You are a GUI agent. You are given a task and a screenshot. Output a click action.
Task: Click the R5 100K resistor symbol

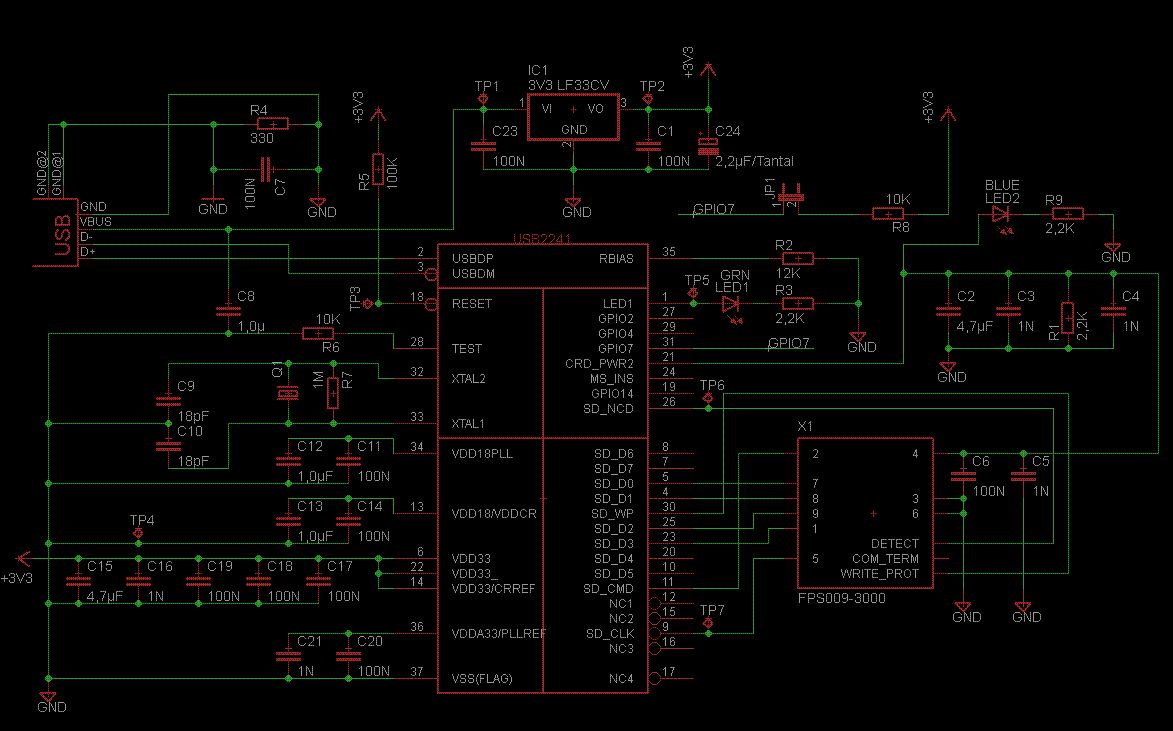[378, 169]
